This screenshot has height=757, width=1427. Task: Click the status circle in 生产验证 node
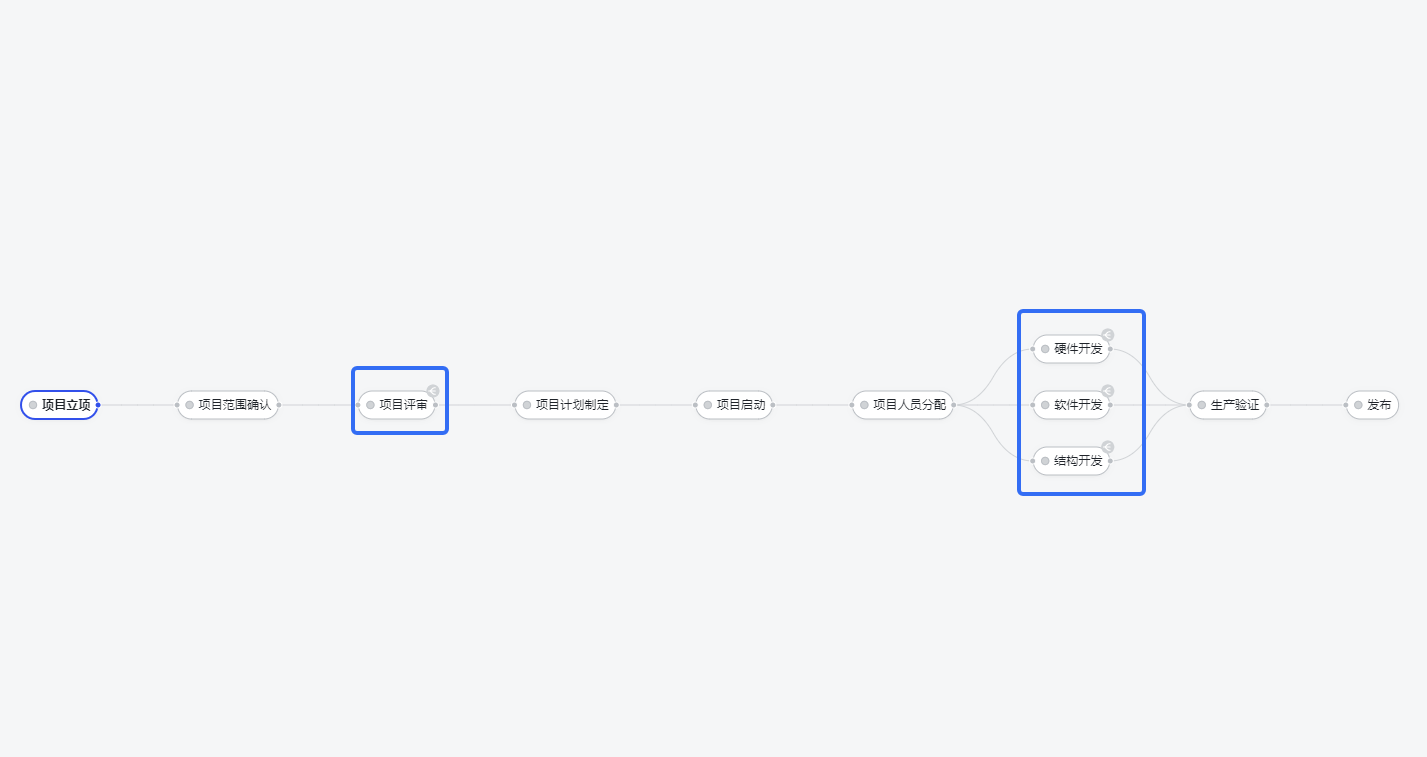(x=1201, y=405)
